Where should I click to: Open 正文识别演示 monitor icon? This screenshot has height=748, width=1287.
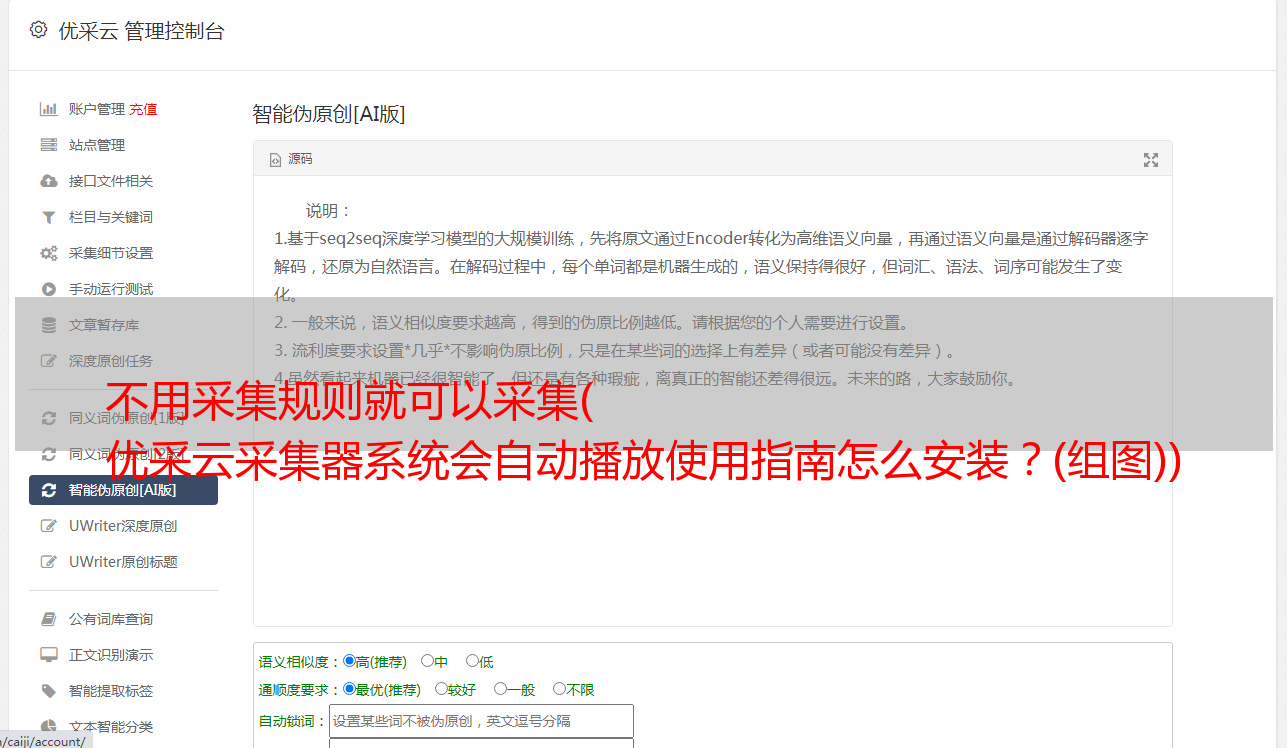48,655
